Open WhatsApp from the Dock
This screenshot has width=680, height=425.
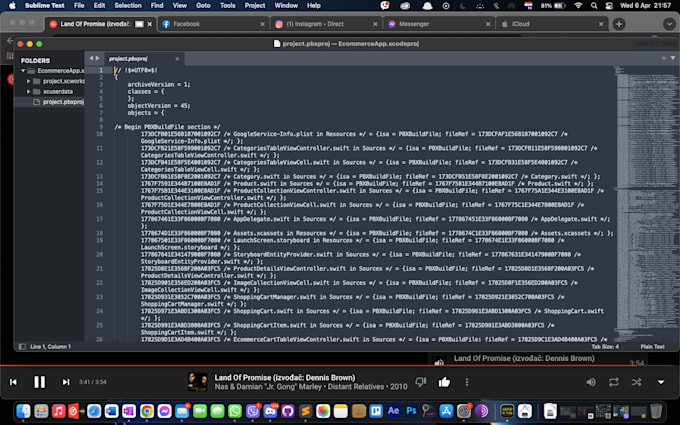[235, 411]
